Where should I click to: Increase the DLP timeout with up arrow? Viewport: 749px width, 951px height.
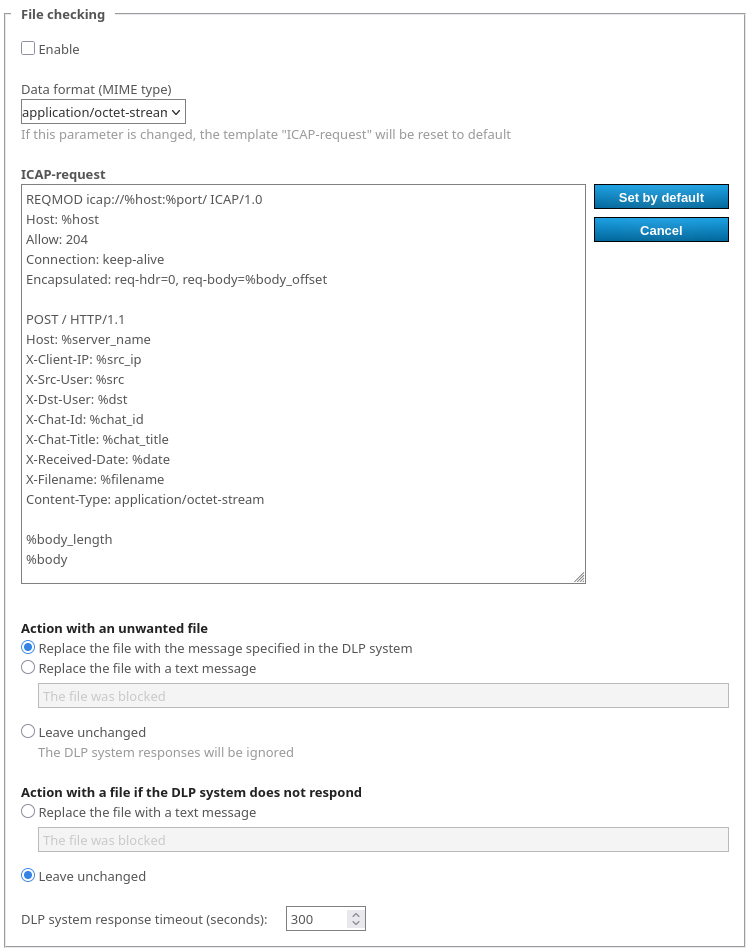[356, 913]
